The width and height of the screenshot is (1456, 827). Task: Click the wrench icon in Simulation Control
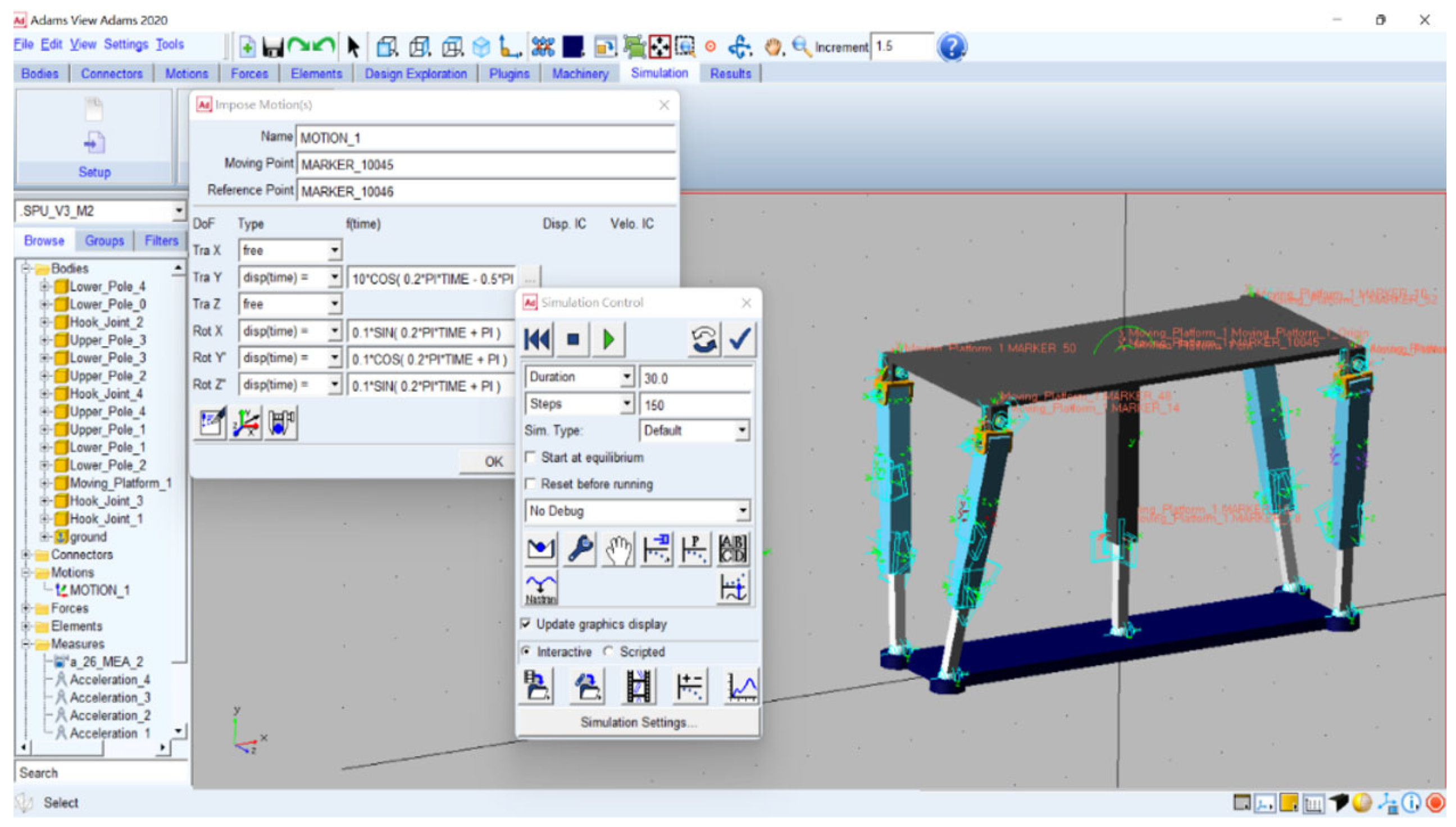pyautogui.click(x=579, y=549)
